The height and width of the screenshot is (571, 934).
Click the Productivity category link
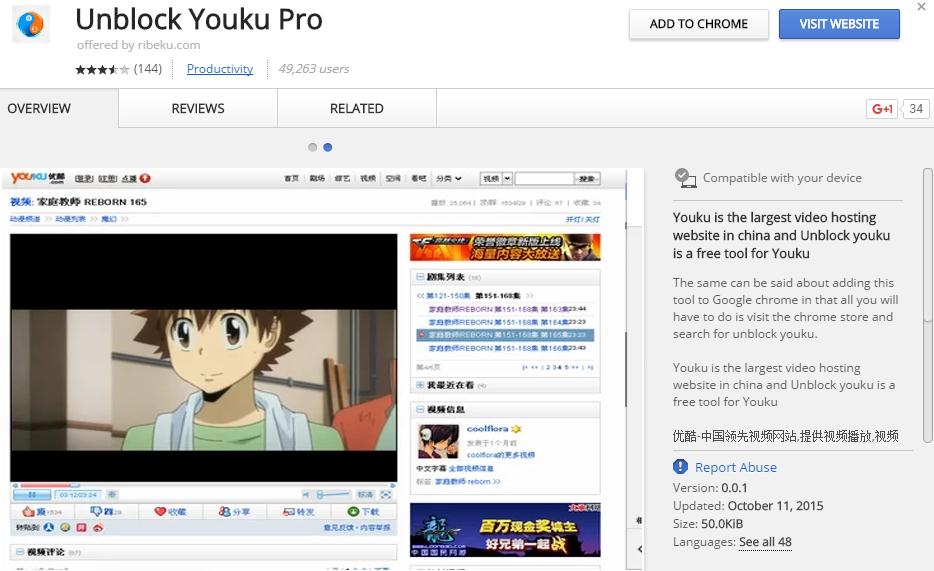pos(220,69)
